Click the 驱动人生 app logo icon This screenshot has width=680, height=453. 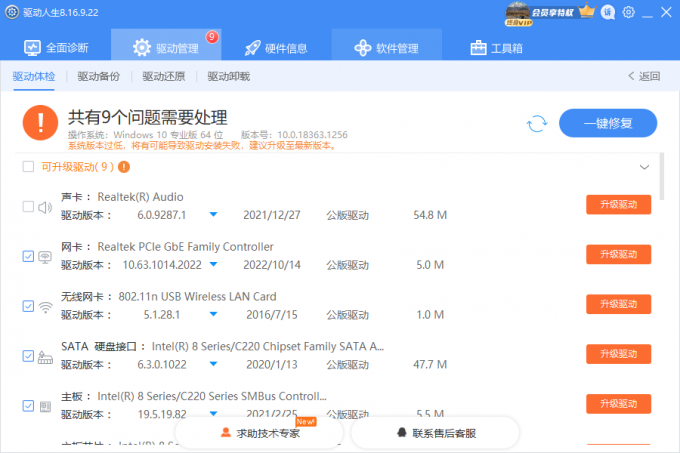12,12
